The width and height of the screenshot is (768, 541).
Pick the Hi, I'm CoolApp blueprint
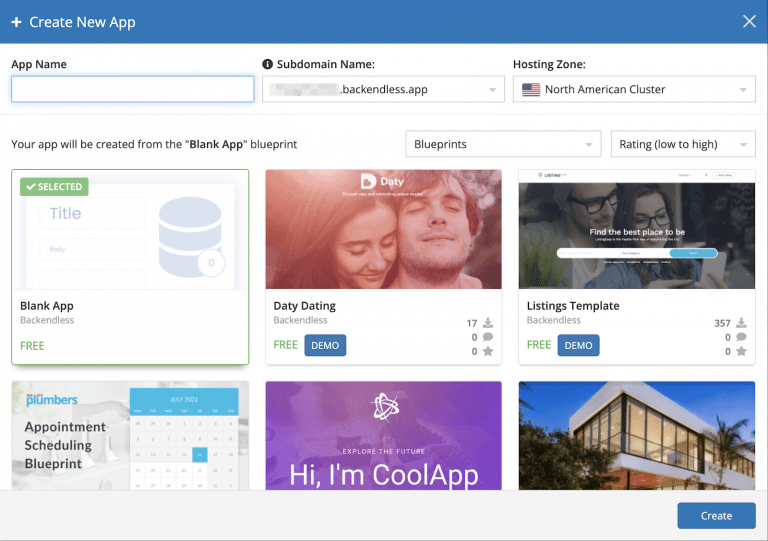click(x=383, y=436)
